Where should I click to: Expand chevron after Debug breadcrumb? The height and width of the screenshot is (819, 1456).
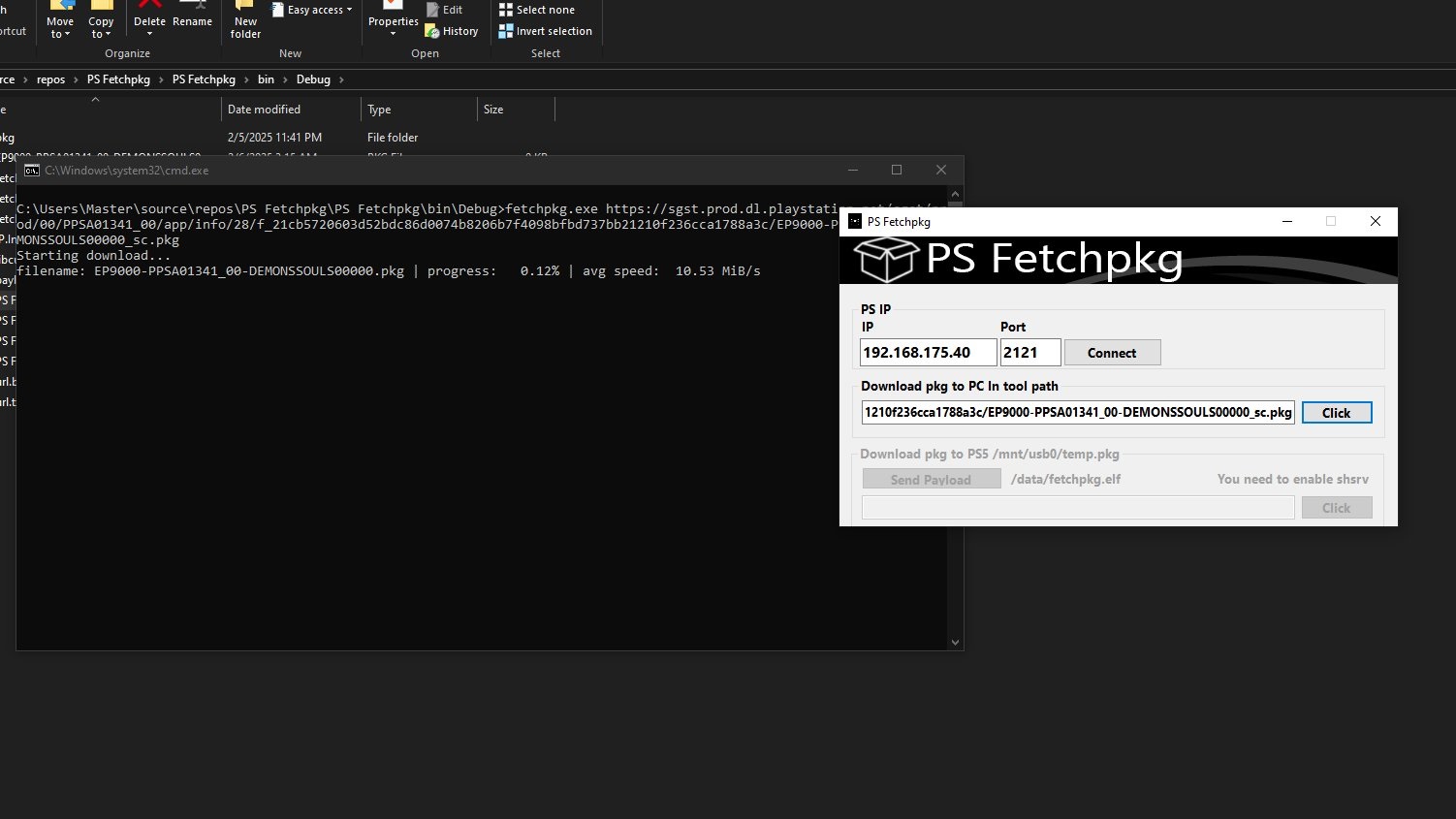341,79
